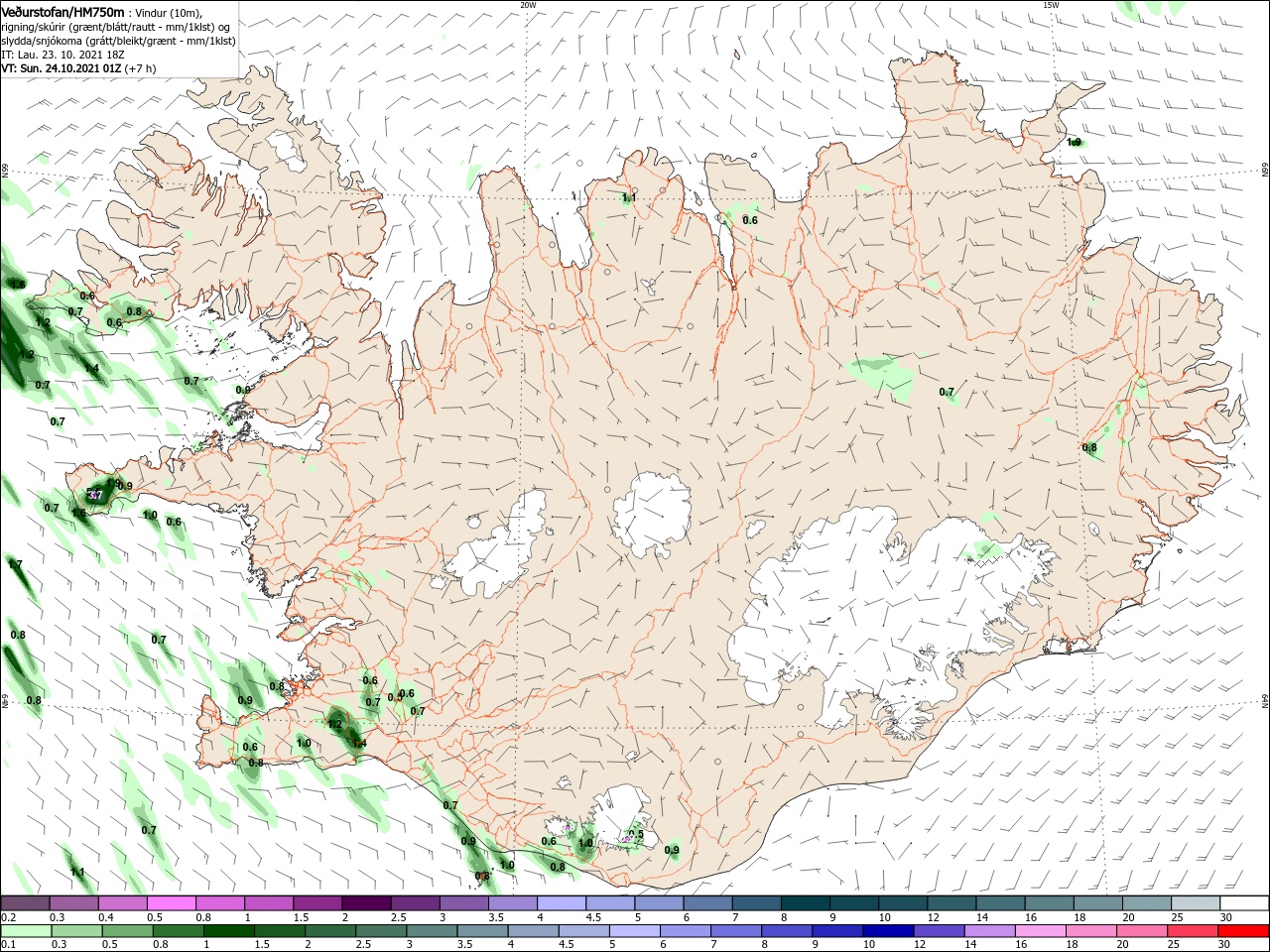Viewport: 1270px width, 952px height.
Task: Pick top-row dark purple swatch at 2
Action: [365, 903]
